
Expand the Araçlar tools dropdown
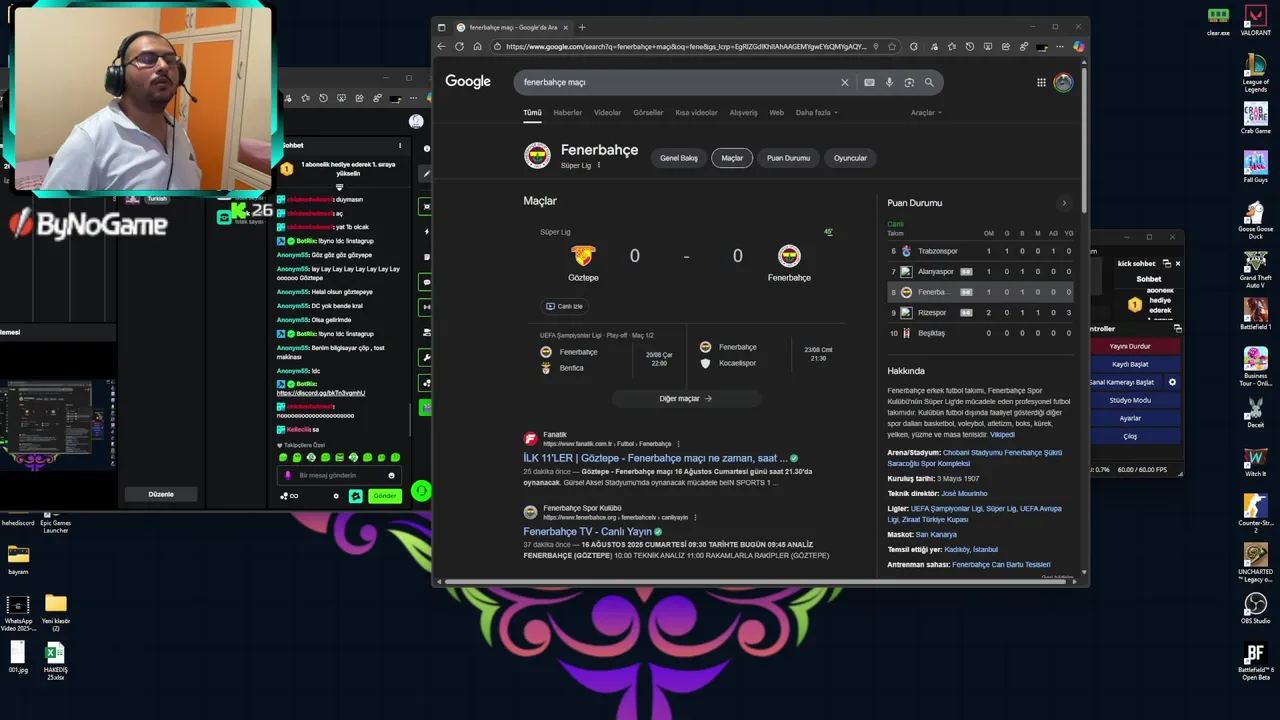[x=926, y=112]
